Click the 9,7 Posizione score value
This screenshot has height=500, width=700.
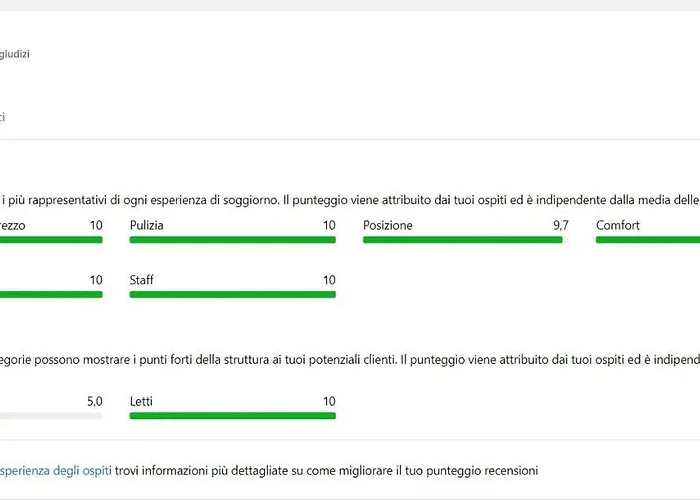tap(560, 226)
